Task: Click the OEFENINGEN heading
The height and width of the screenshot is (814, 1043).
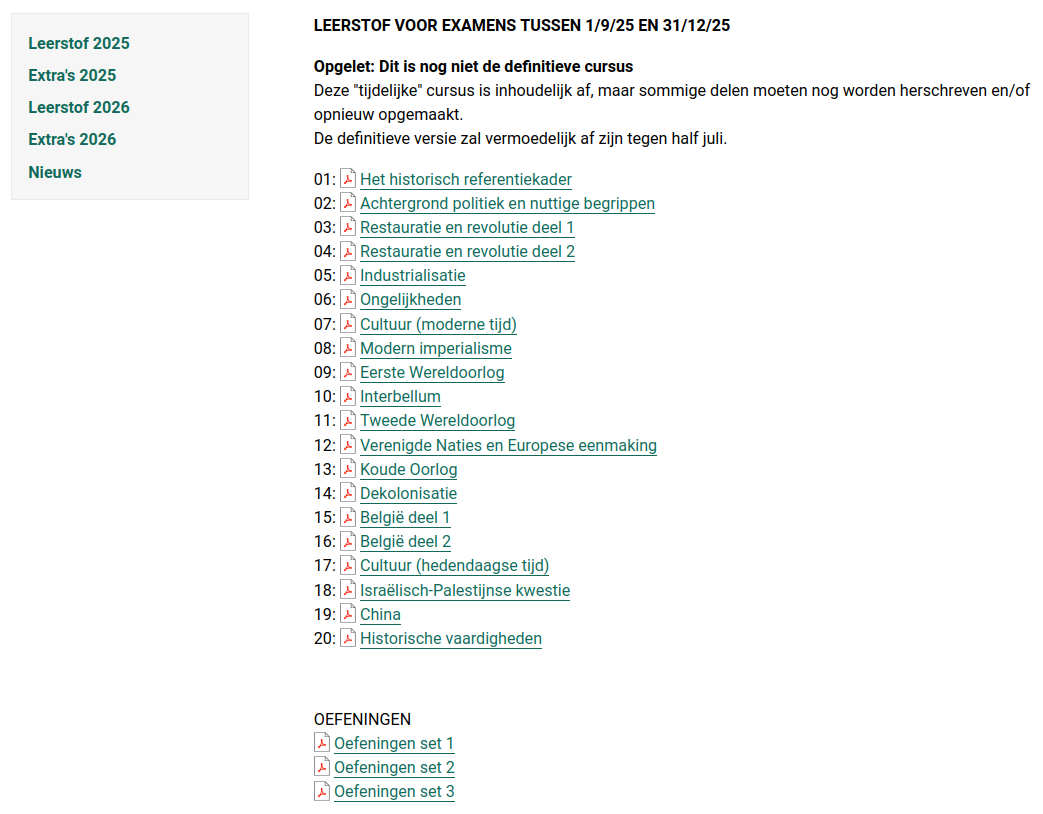Action: pos(363,719)
